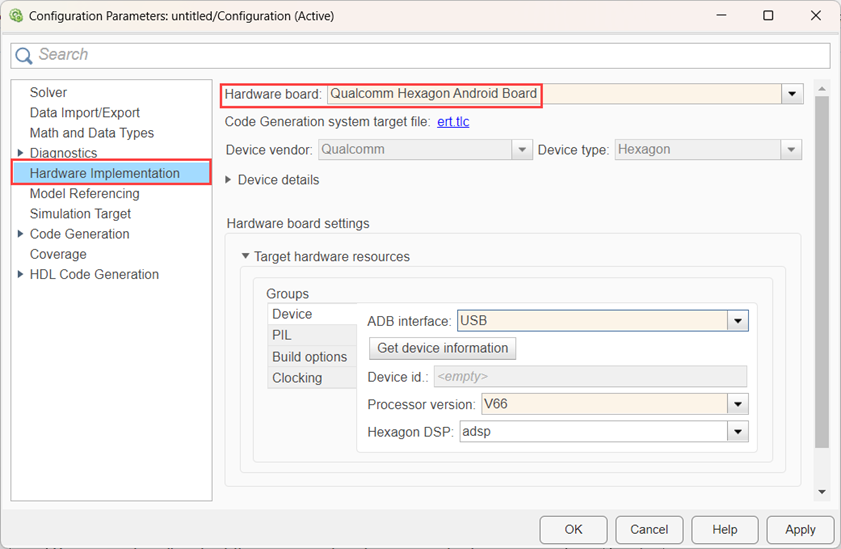Expand the Code Generation tree node
This screenshot has width=841, height=549.
pos(21,234)
